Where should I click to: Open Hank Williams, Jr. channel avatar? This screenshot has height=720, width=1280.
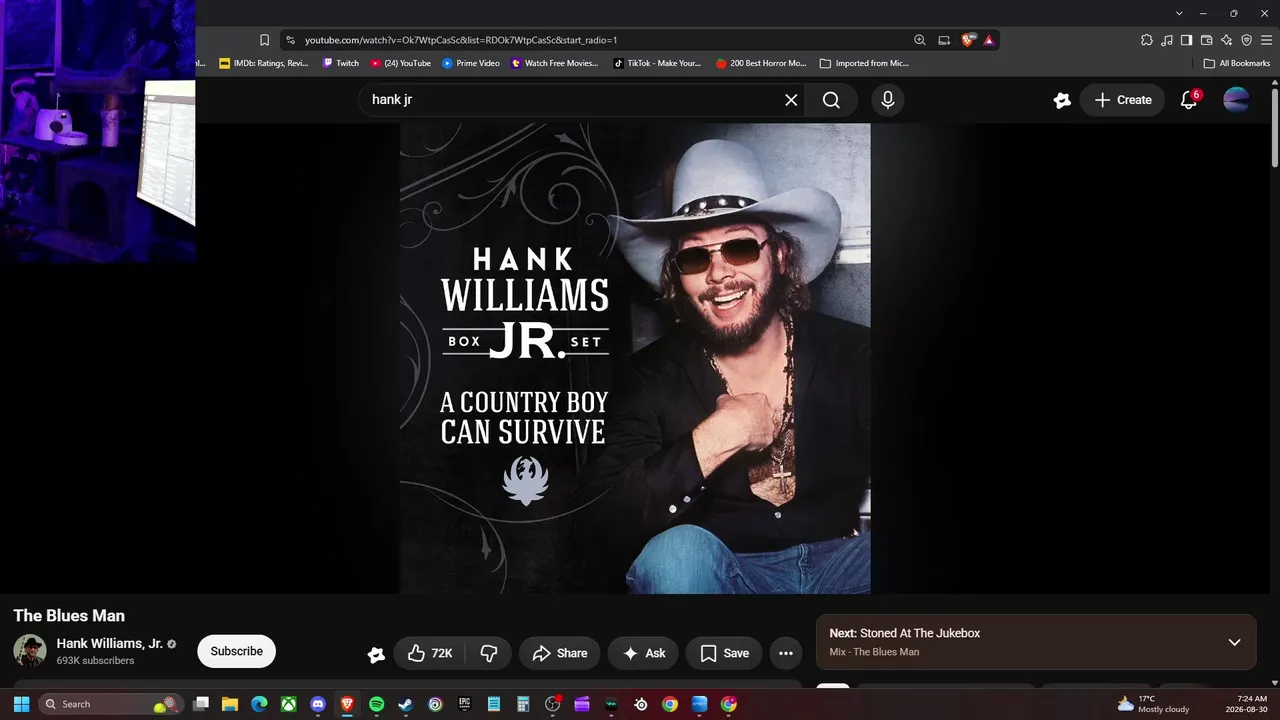[x=30, y=651]
